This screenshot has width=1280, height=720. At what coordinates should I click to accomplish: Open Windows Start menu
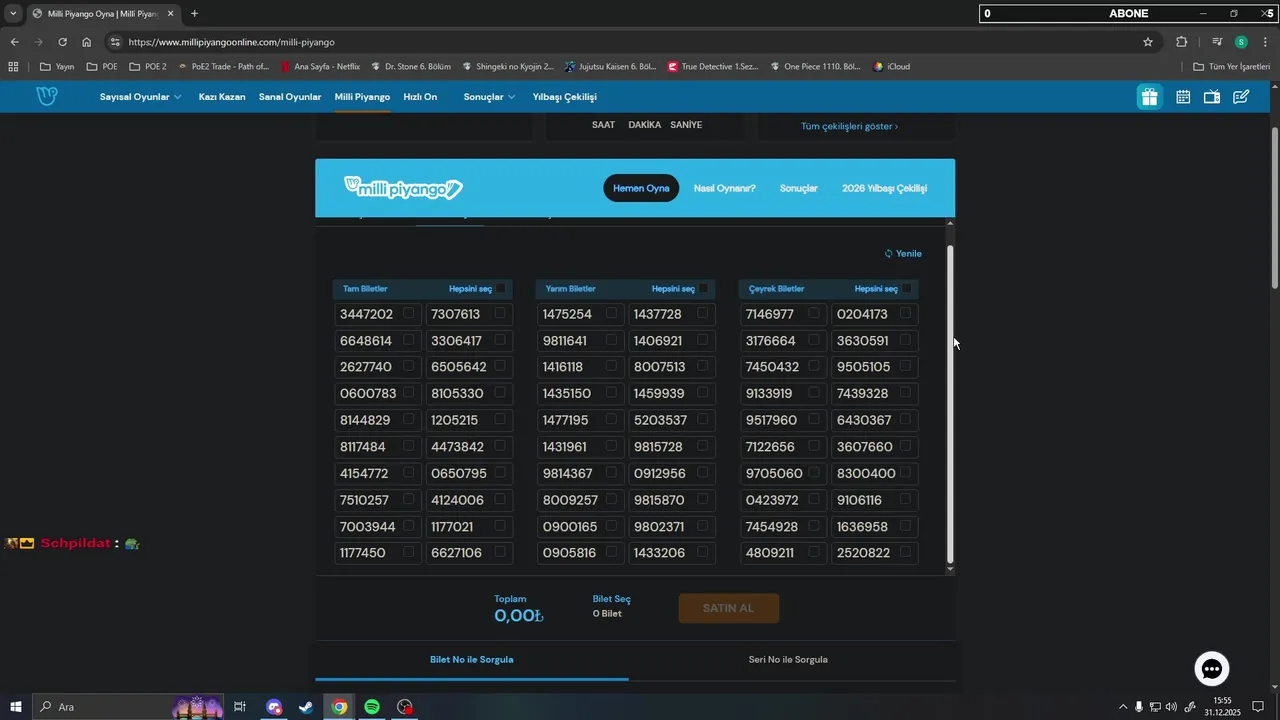pyautogui.click(x=16, y=707)
